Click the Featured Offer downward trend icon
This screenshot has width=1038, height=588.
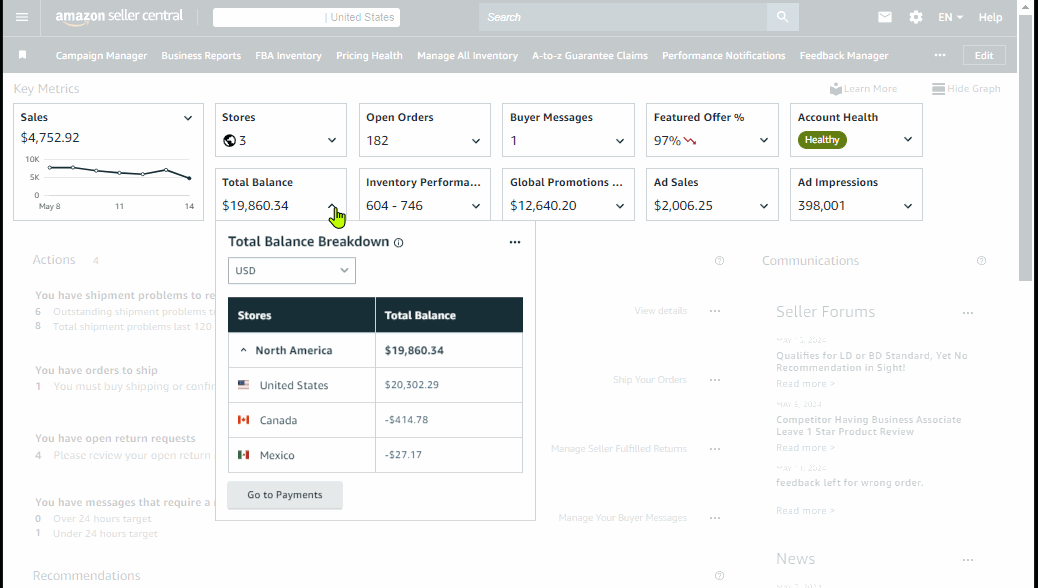click(690, 140)
